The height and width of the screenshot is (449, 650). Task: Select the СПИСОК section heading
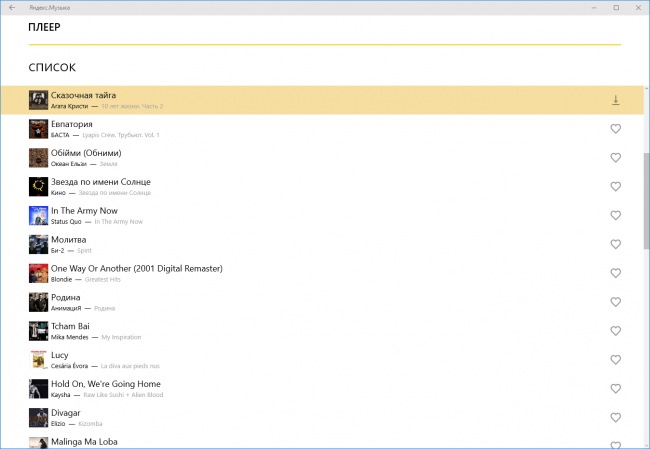(52, 67)
